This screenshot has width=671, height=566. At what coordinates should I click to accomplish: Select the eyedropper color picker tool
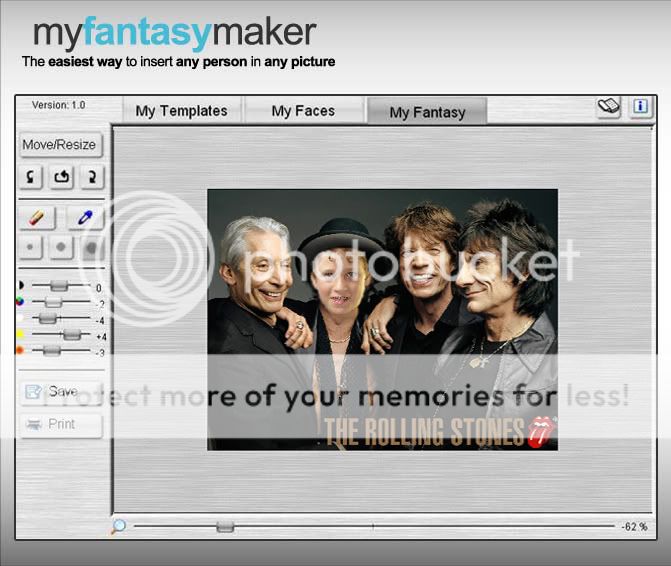click(x=85, y=217)
